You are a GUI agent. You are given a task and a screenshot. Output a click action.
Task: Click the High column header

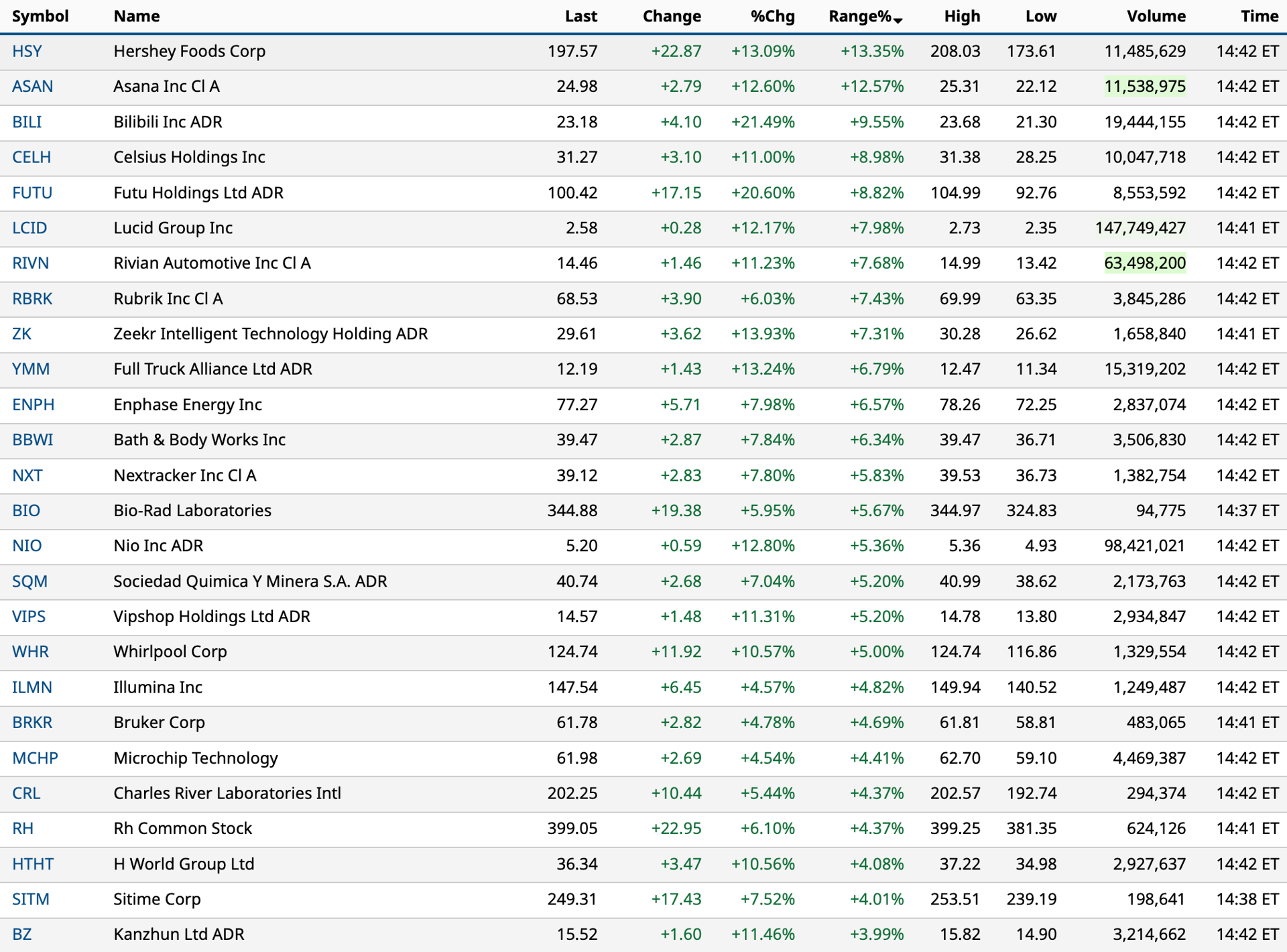(962, 16)
